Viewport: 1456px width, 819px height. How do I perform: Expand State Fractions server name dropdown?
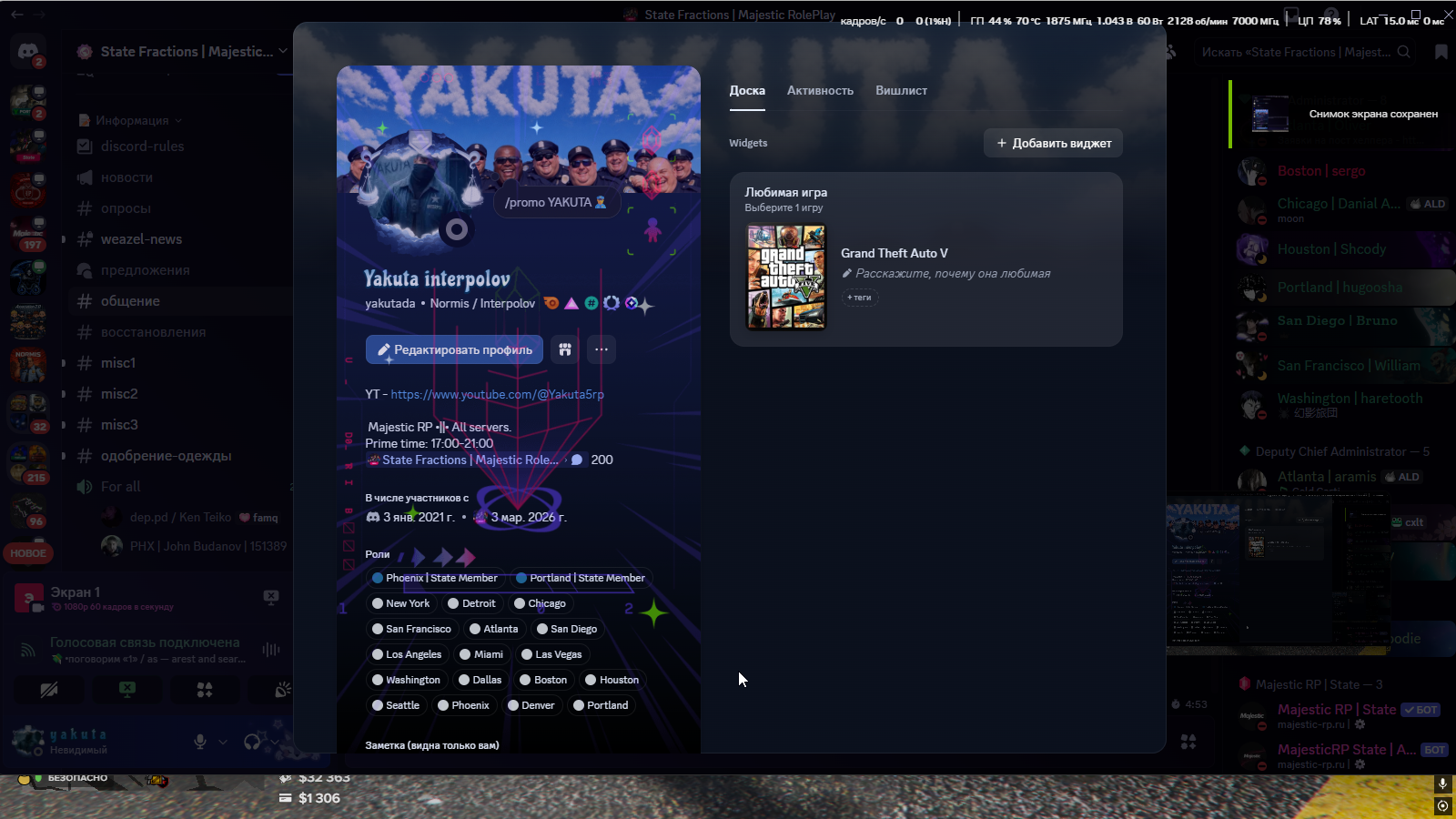click(x=283, y=51)
